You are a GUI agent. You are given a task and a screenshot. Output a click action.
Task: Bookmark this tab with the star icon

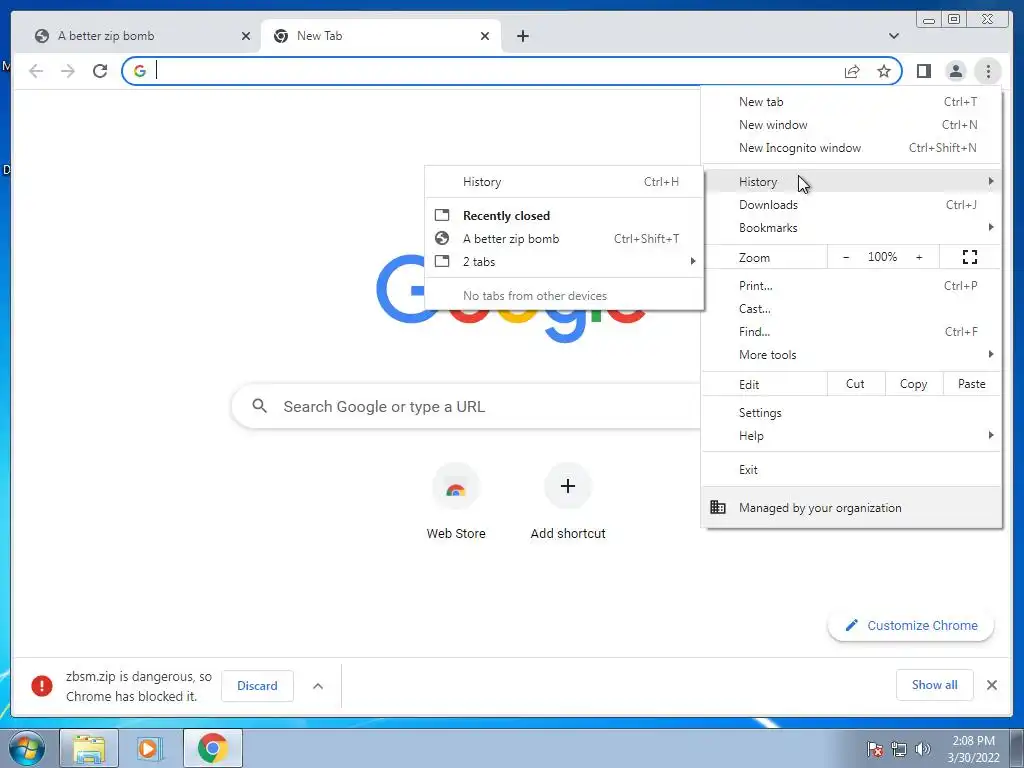pyautogui.click(x=884, y=71)
